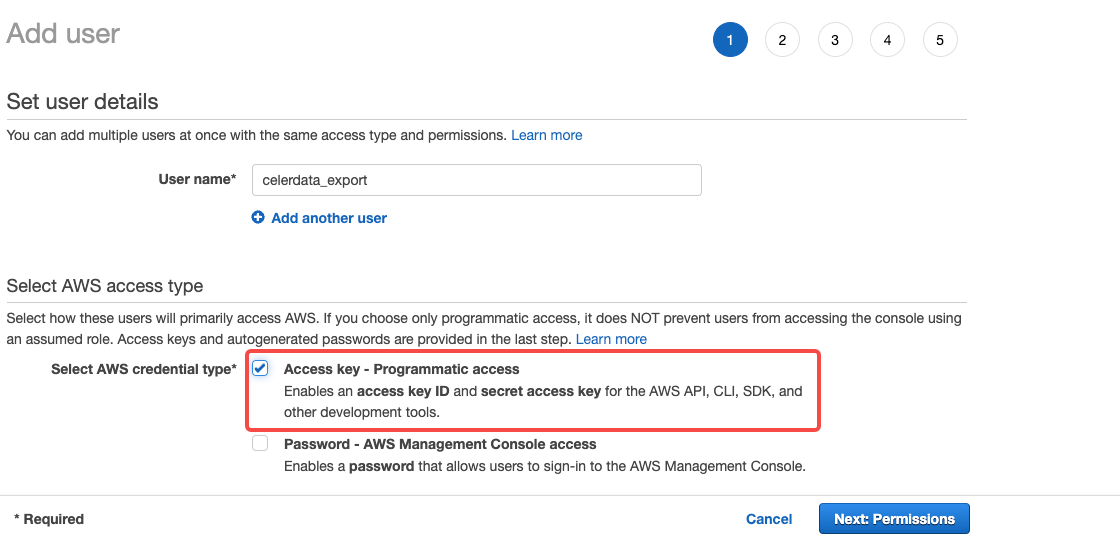
Task: Jump to wizard step 2 circle
Action: 782,40
